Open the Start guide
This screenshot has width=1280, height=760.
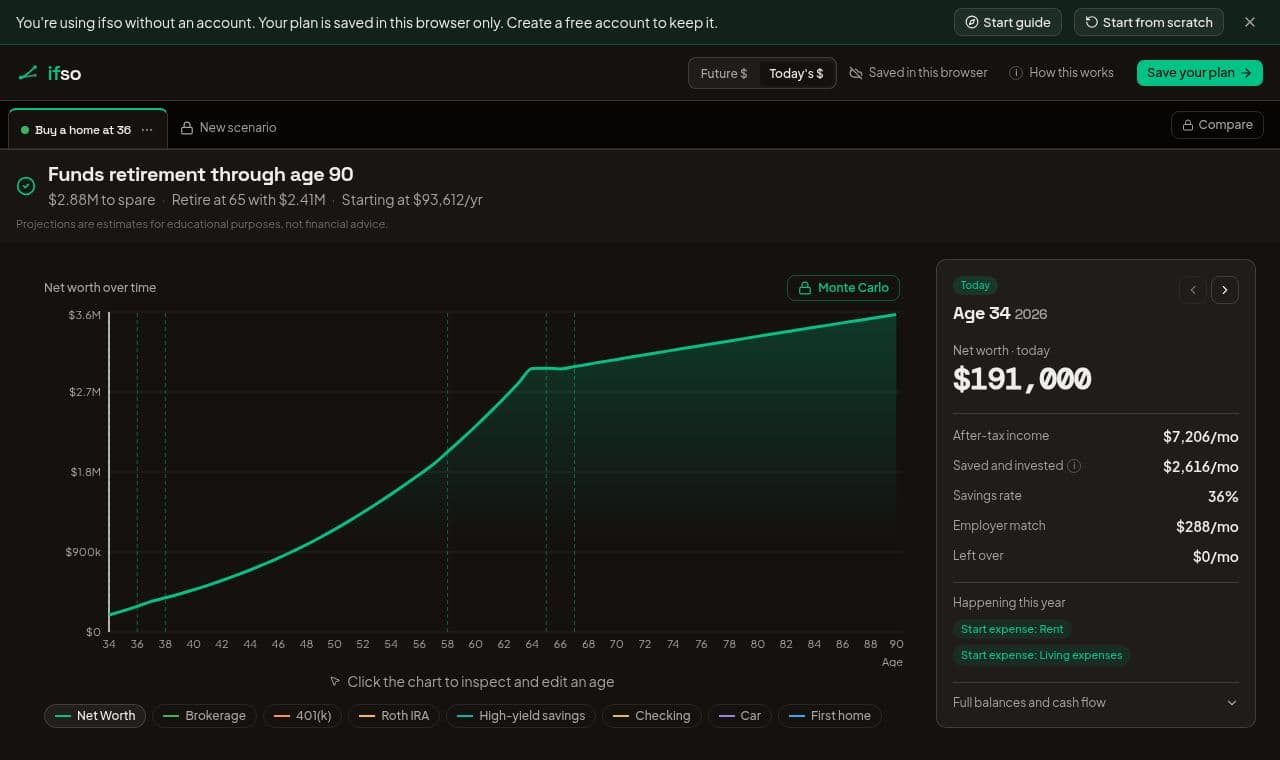point(1008,22)
